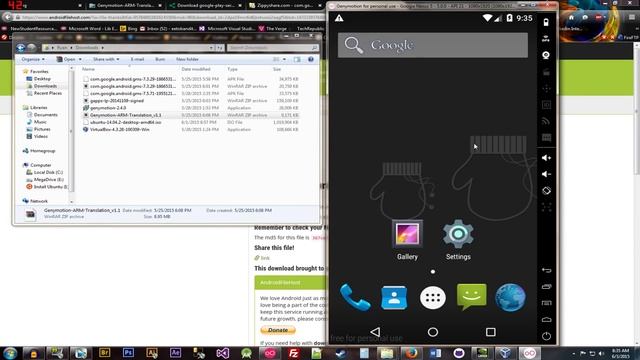640x360 pixels.
Task: Select Downloads in Explorer Favorites
Action: coord(45,86)
